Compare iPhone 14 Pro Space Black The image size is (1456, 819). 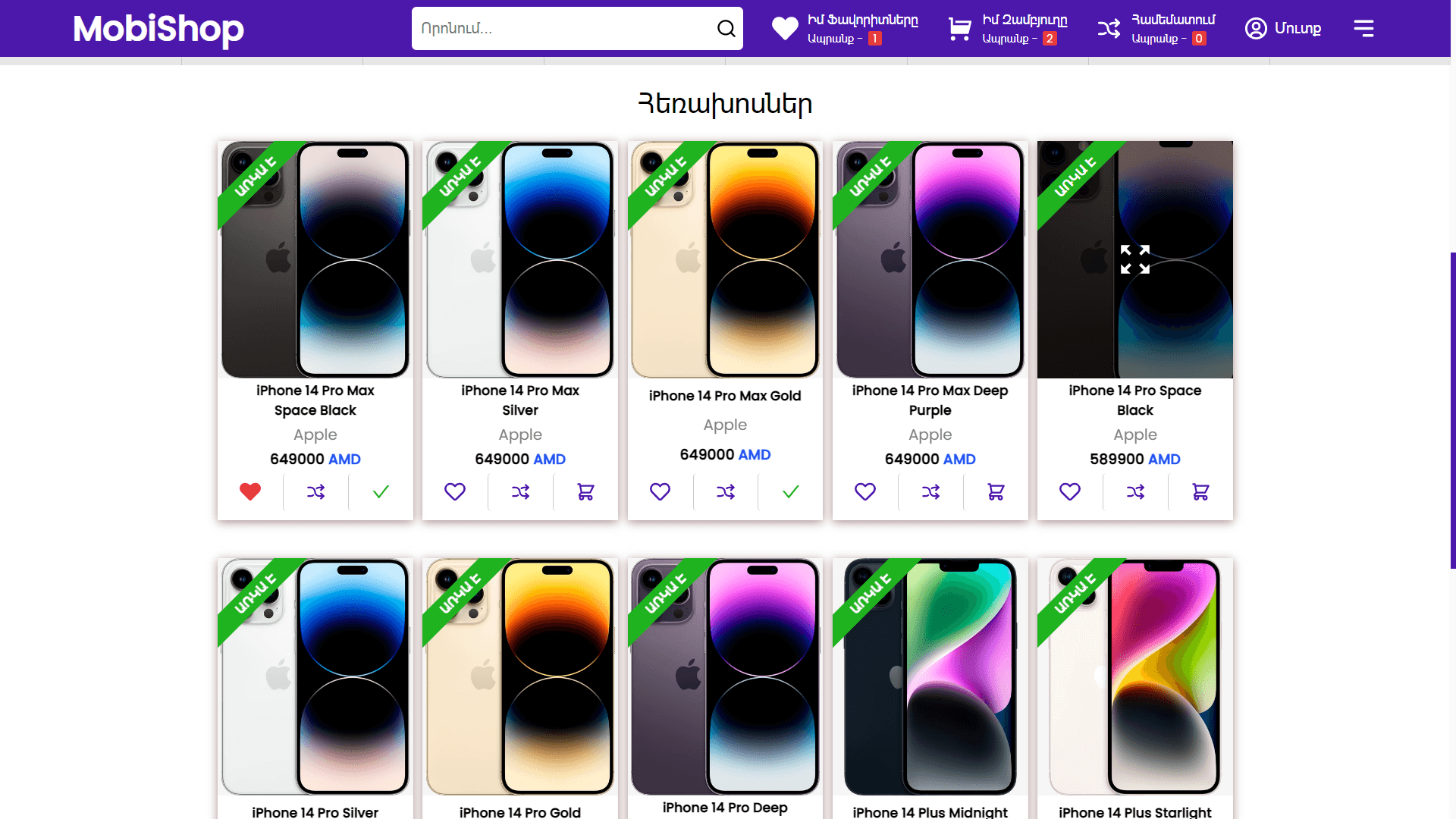point(1135,492)
